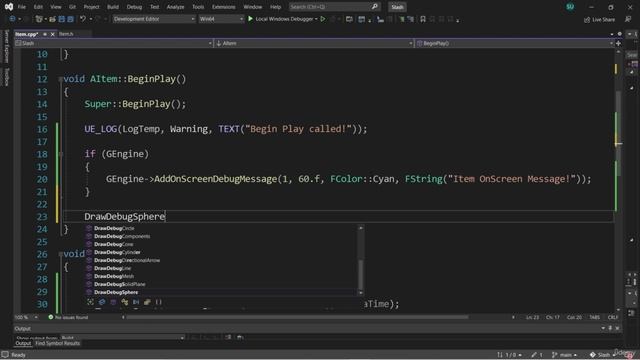Click the Stash solution name button
The height and width of the screenshot is (360, 640).
397,7
